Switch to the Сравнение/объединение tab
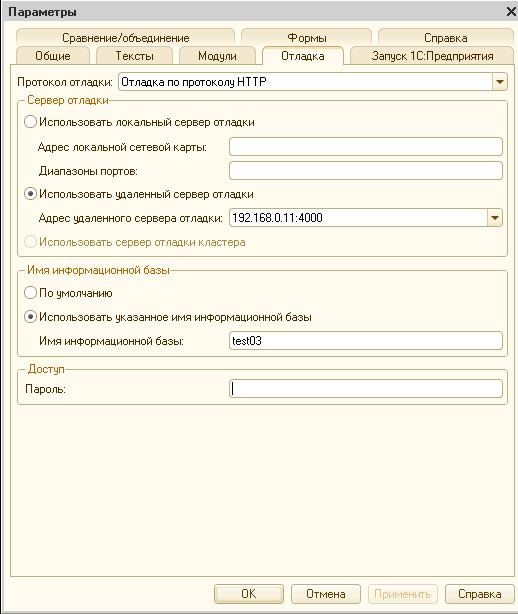This screenshot has height=614, width=518. click(125, 38)
